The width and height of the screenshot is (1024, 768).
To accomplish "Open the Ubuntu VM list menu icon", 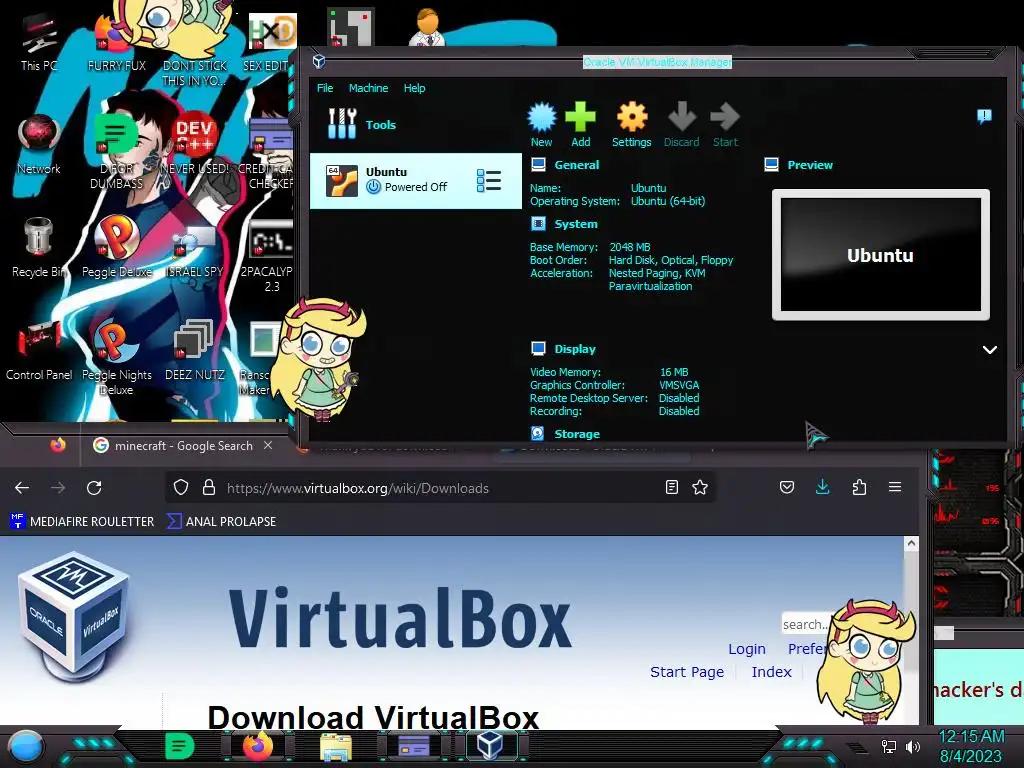I will click(x=488, y=180).
